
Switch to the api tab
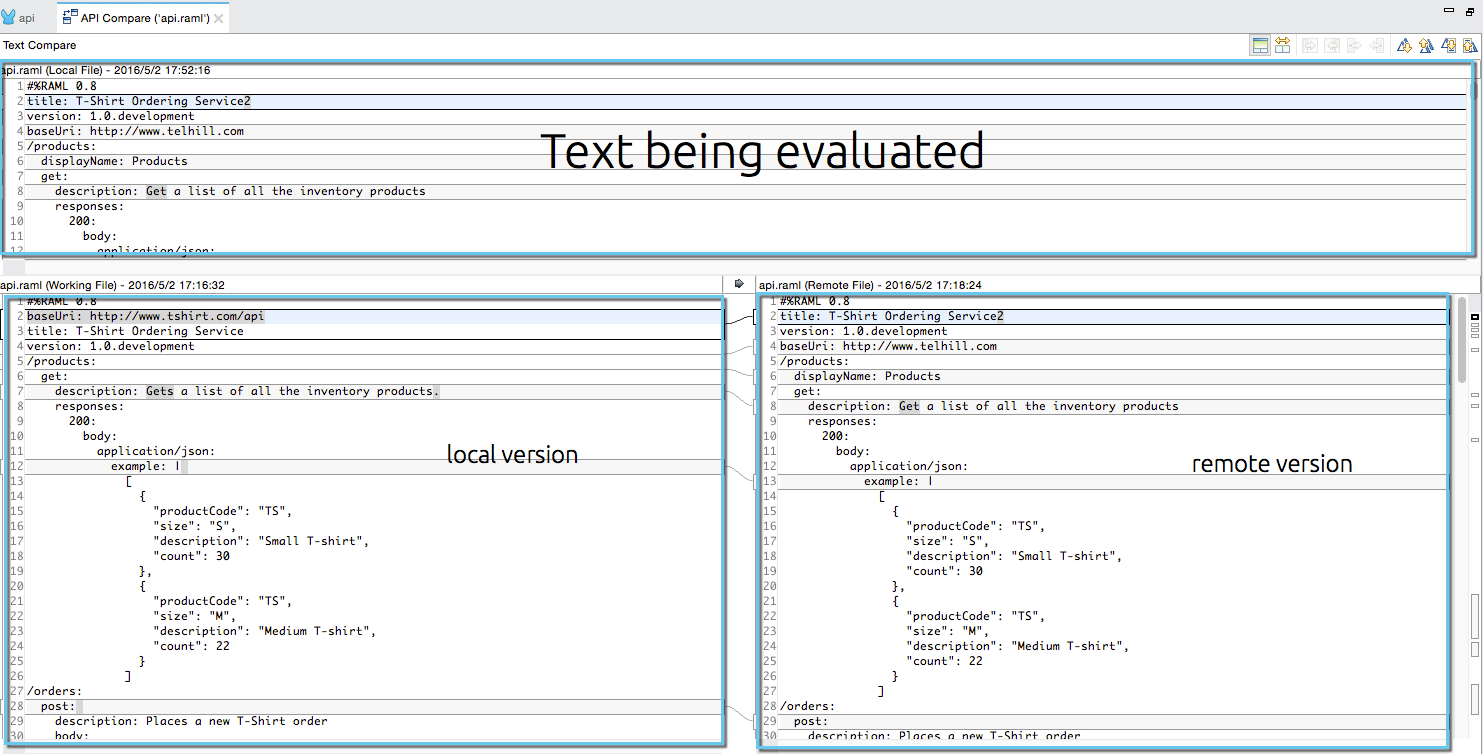point(24,16)
